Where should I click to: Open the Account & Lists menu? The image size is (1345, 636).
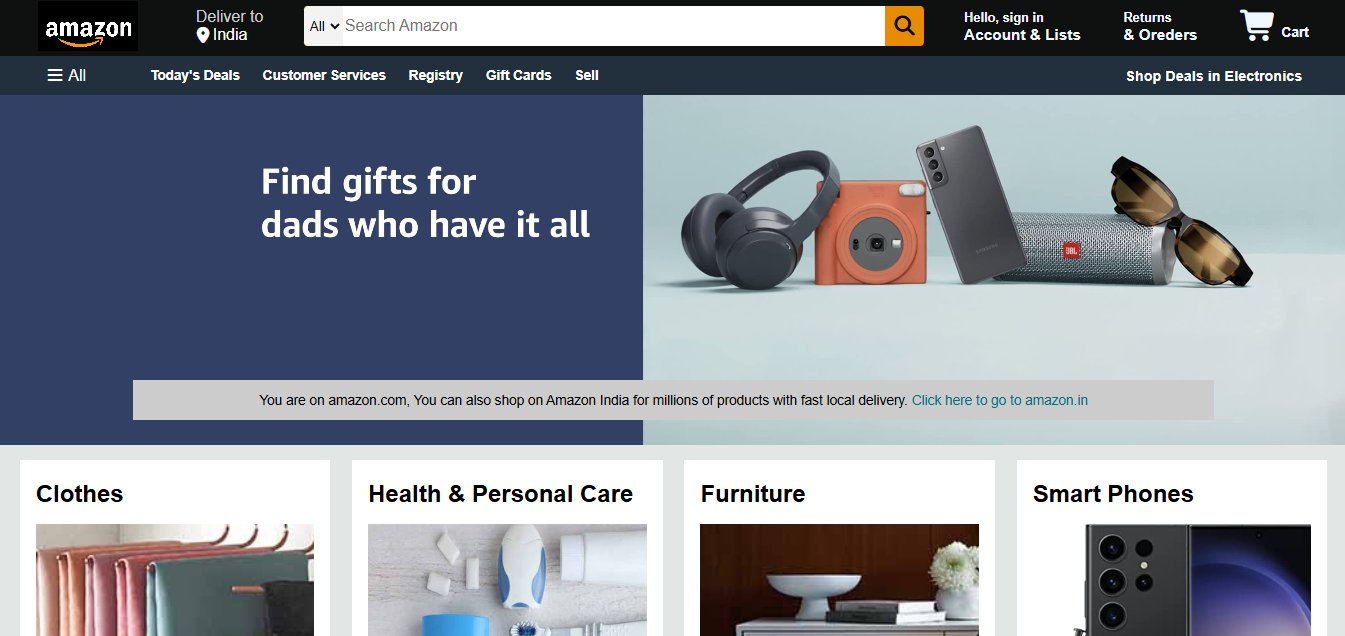pos(1022,27)
